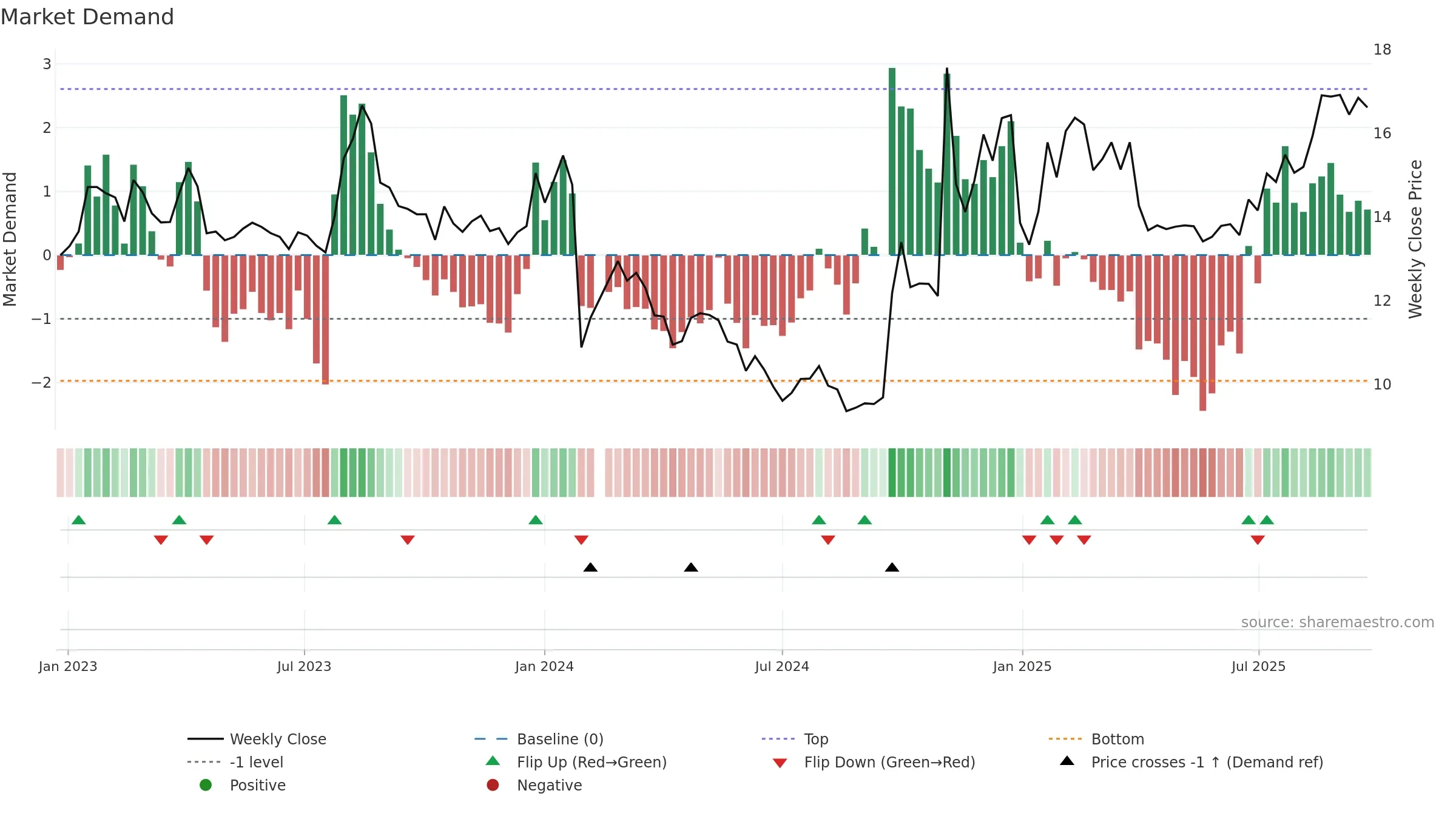
Task: Click the first Flip Up marker in Jan 2023
Action: point(79,520)
